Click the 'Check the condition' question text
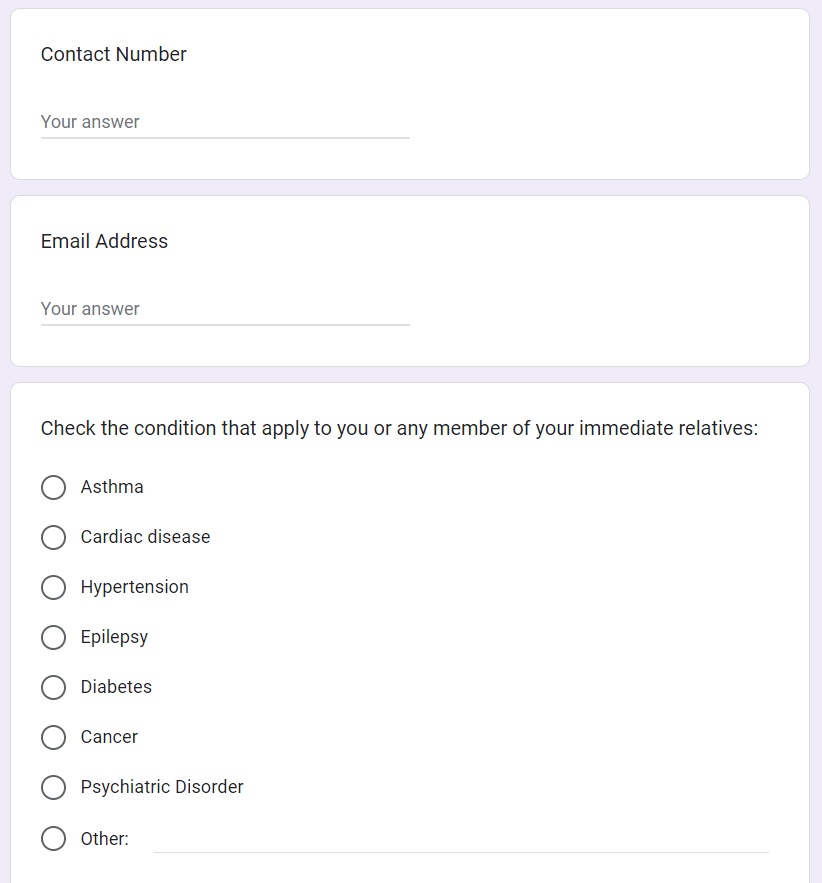 tap(399, 429)
